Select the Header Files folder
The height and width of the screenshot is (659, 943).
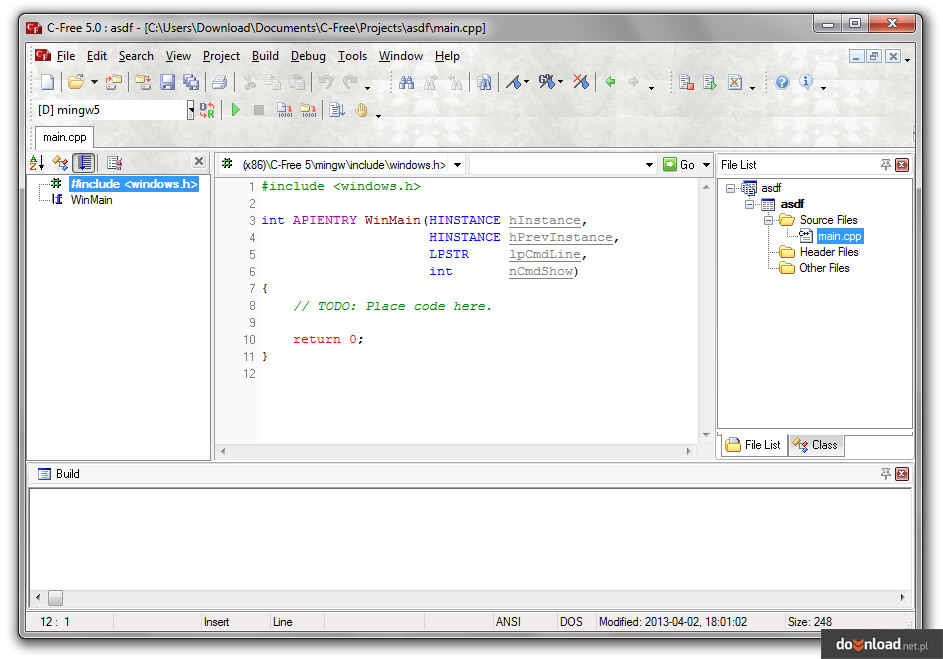coord(829,252)
